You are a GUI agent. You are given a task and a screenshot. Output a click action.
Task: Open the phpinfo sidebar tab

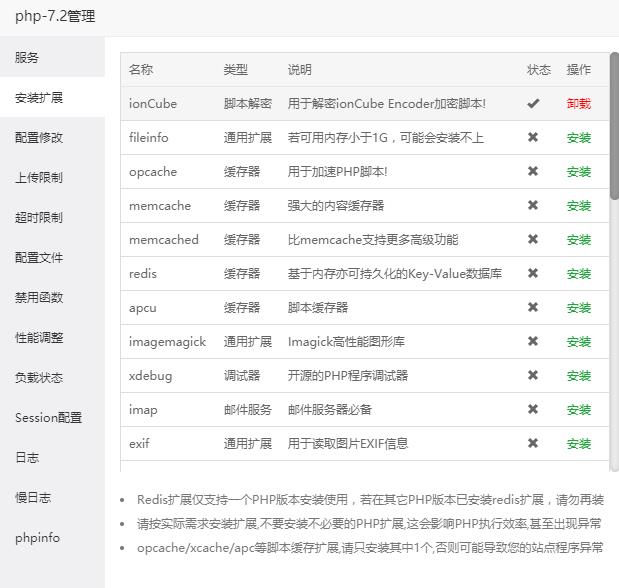coord(52,538)
